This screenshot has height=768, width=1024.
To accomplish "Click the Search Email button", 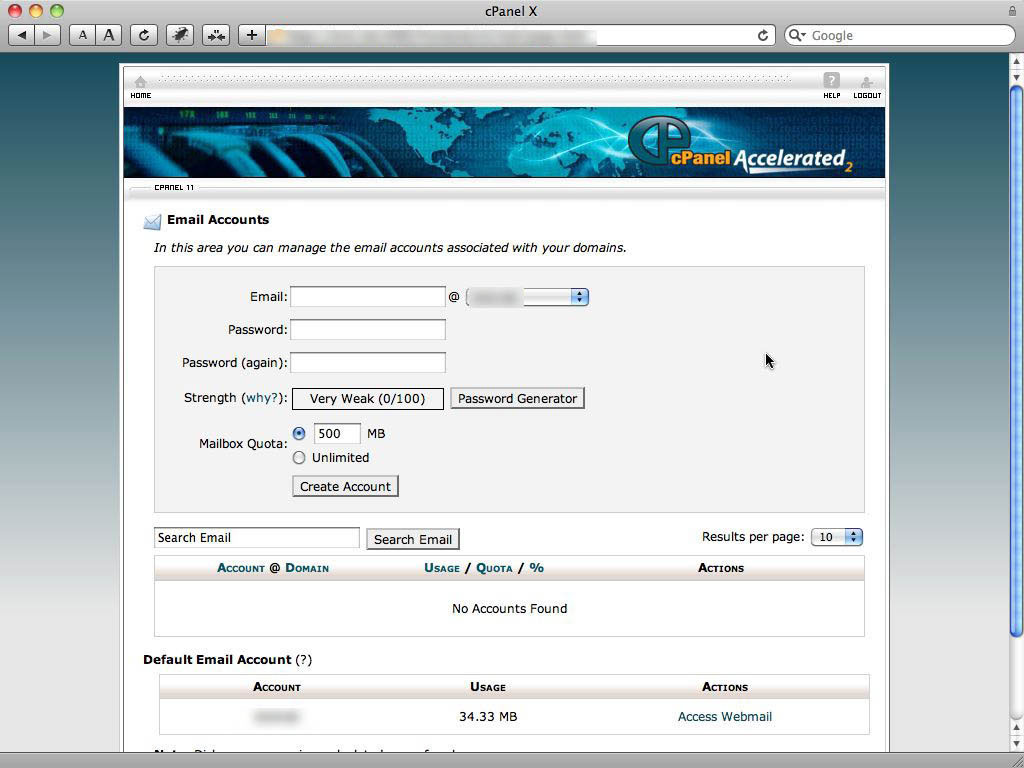I will tap(412, 538).
